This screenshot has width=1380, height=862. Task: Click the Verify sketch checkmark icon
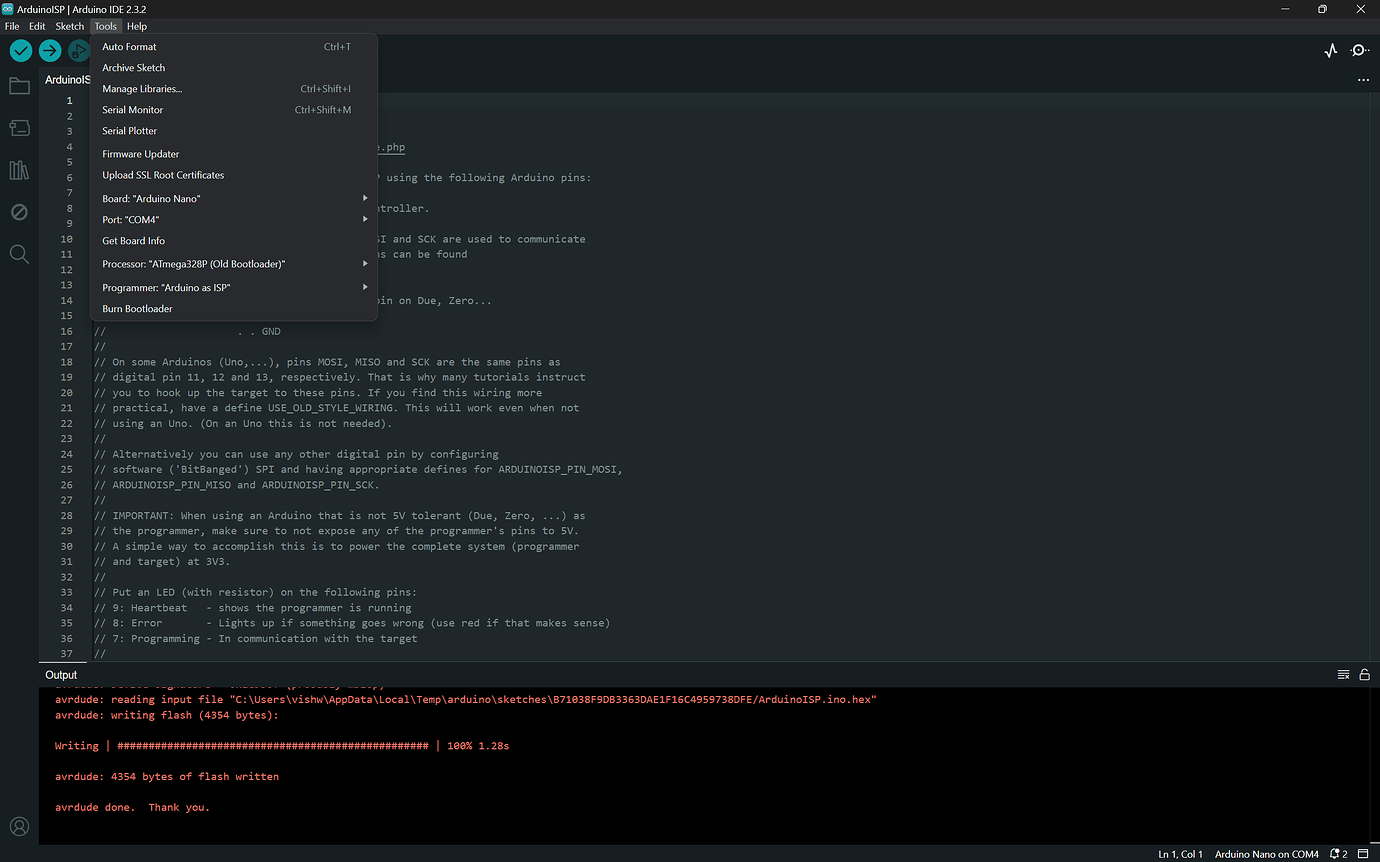(20, 50)
